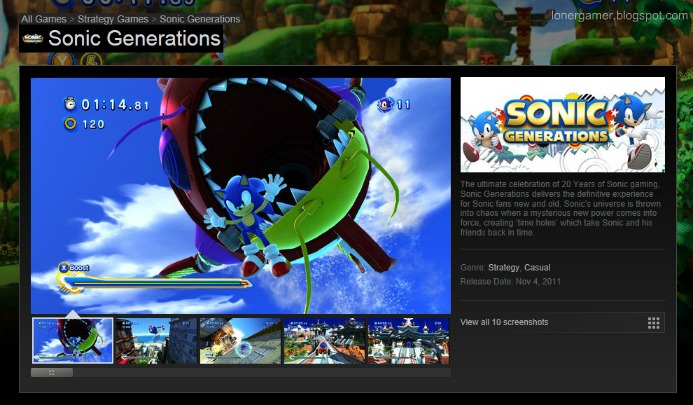Click the Genre: label text

pyautogui.click(x=473, y=267)
